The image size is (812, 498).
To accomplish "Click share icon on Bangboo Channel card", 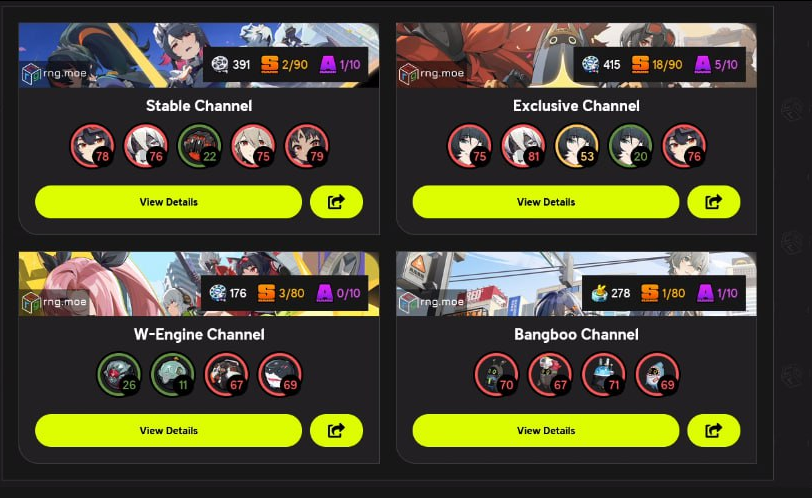I will 713,430.
